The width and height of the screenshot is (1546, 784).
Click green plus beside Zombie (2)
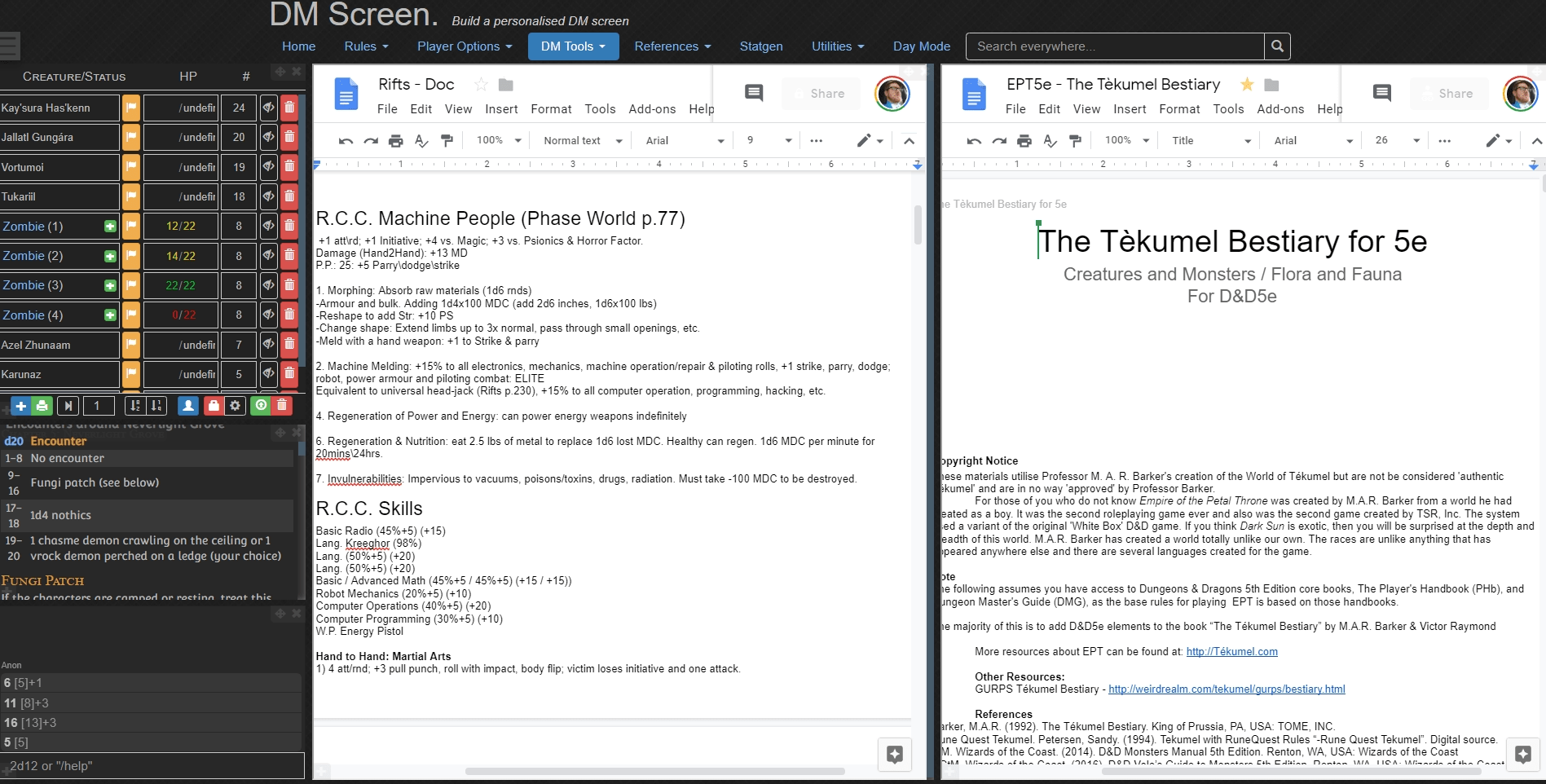pyautogui.click(x=110, y=256)
